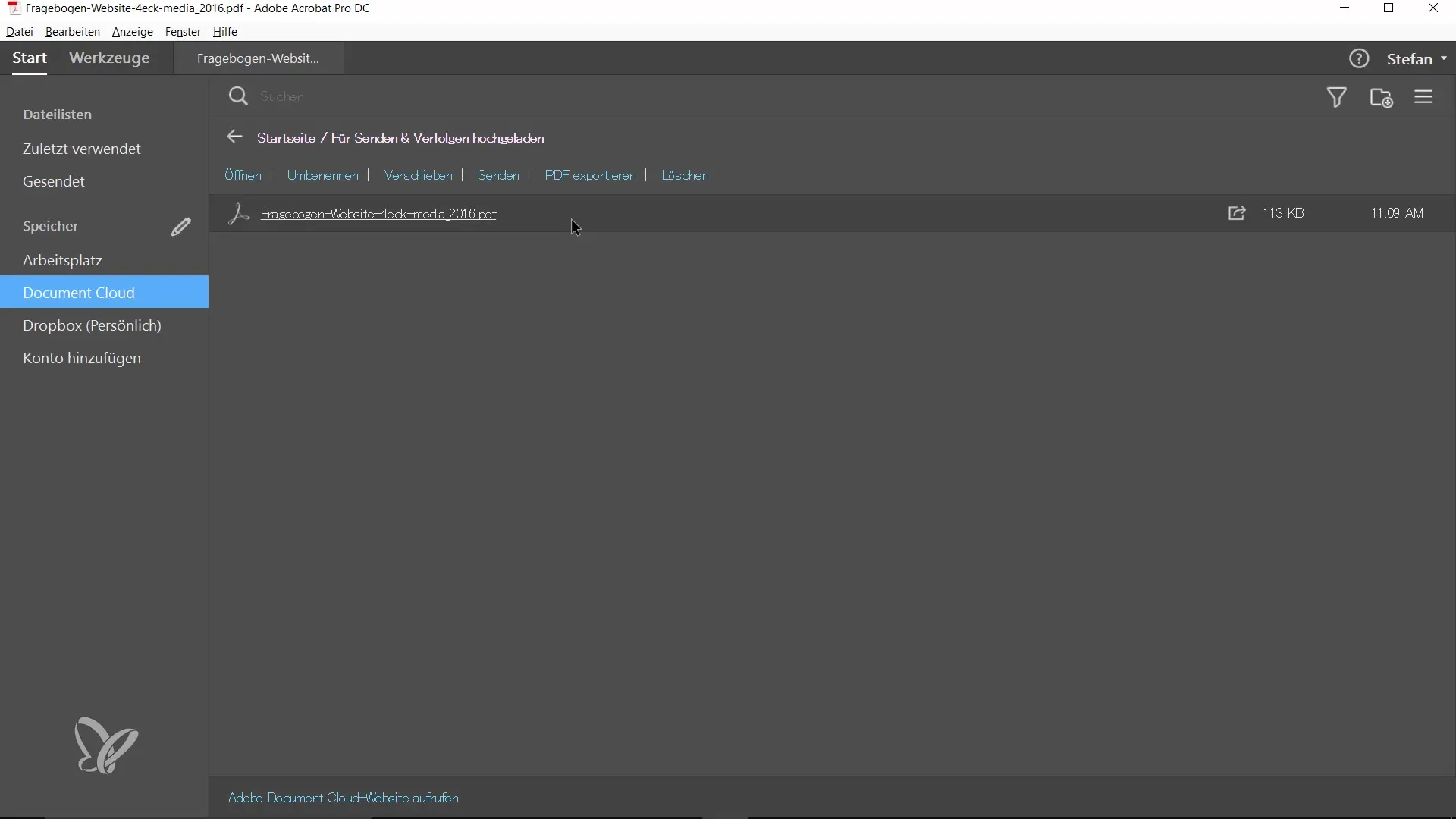Open the help question mark icon

(x=1359, y=58)
